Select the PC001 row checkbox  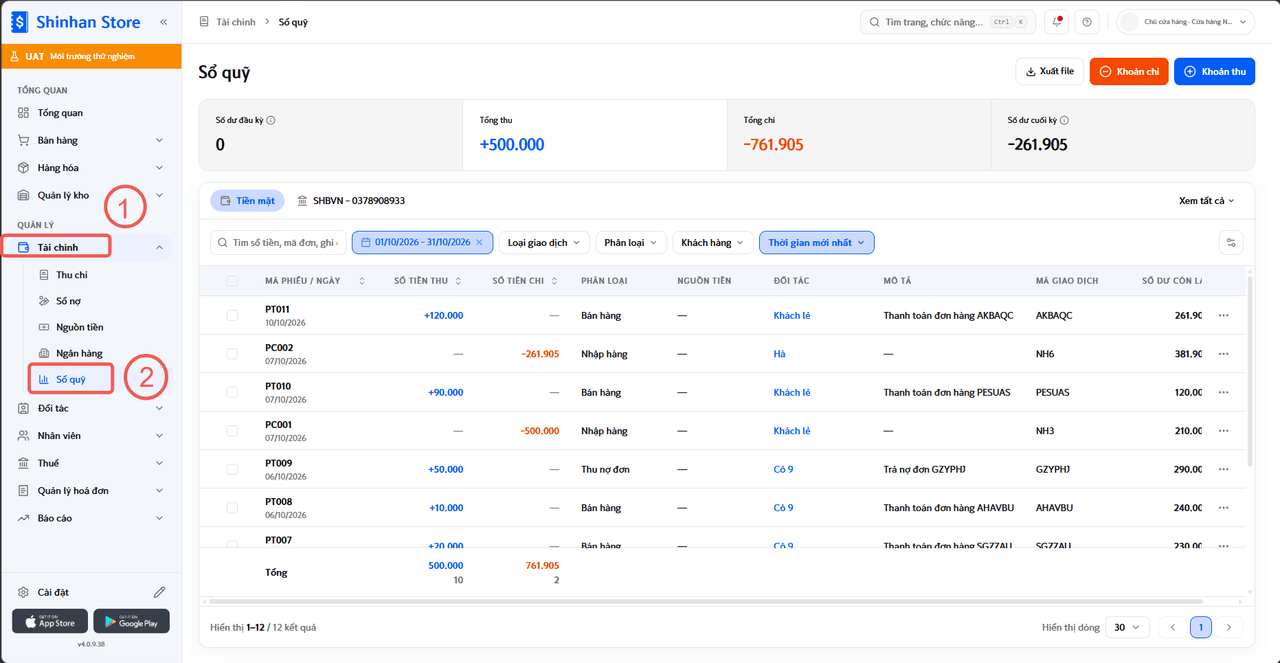(x=232, y=431)
